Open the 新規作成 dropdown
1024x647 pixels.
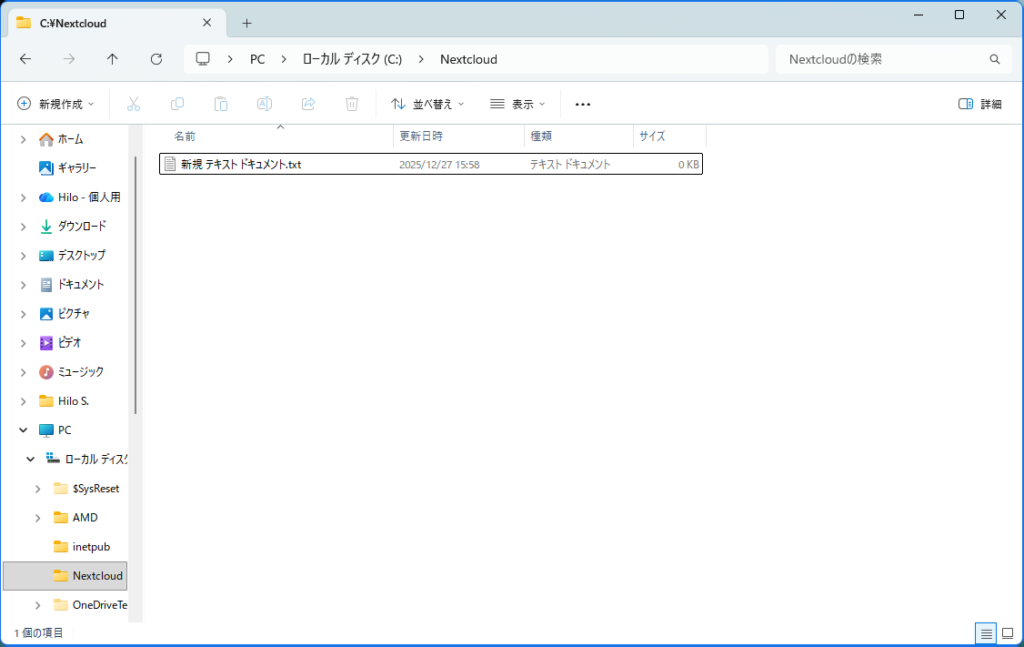[56, 104]
